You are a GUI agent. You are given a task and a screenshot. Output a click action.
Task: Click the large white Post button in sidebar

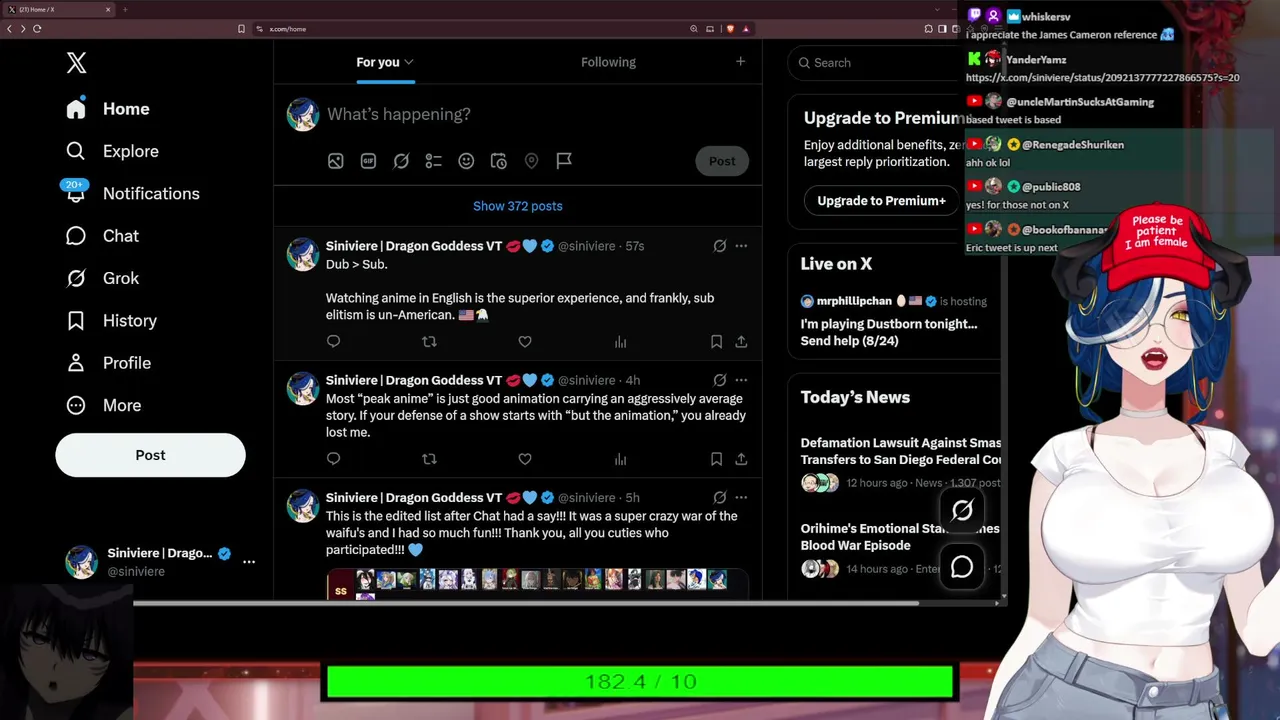click(x=150, y=455)
